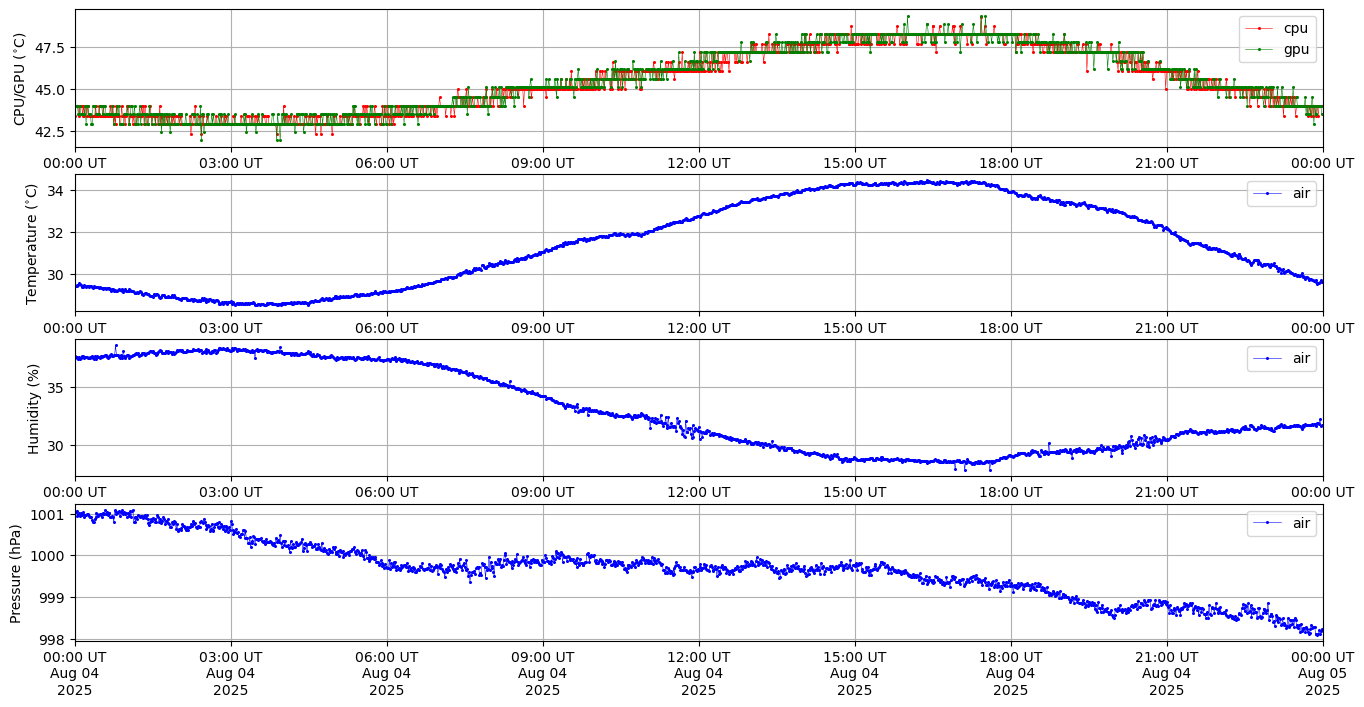The image size is (1364, 707).
Task: Click '03:00 UT Aug 04 2025' date label
Action: coord(231,673)
